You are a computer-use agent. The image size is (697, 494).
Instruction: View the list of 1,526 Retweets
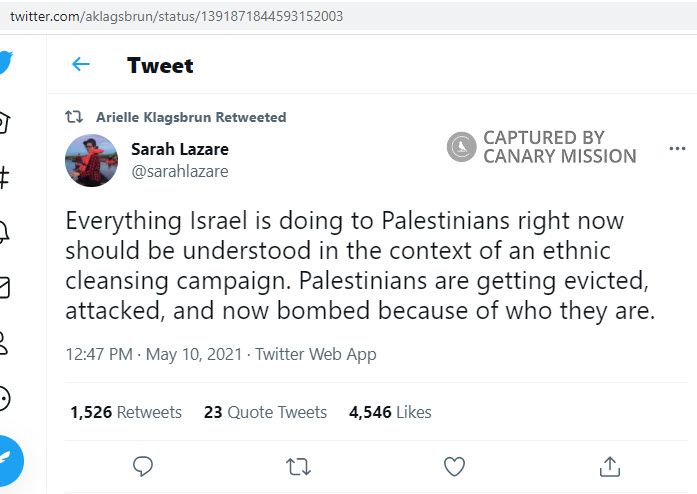(126, 412)
